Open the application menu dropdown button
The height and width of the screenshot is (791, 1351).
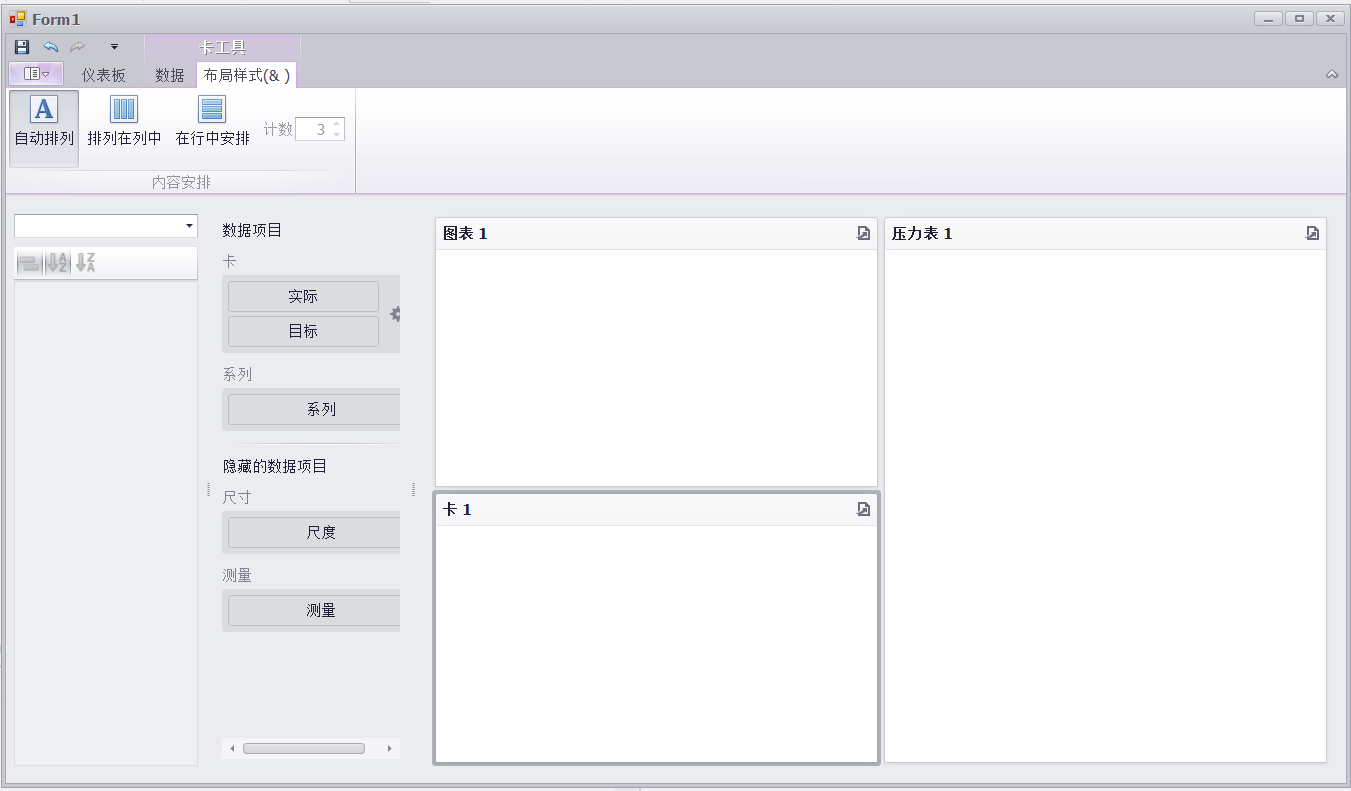[36, 74]
